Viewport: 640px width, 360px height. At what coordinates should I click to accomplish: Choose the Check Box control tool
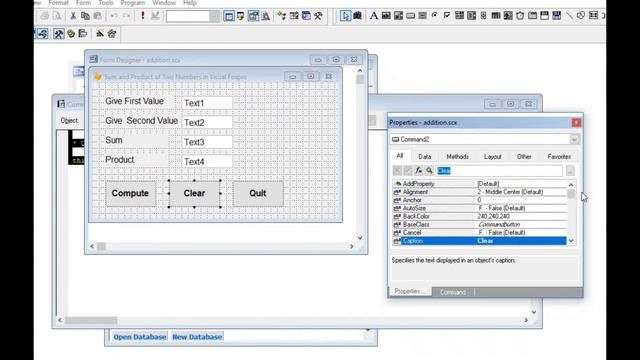tap(447, 16)
